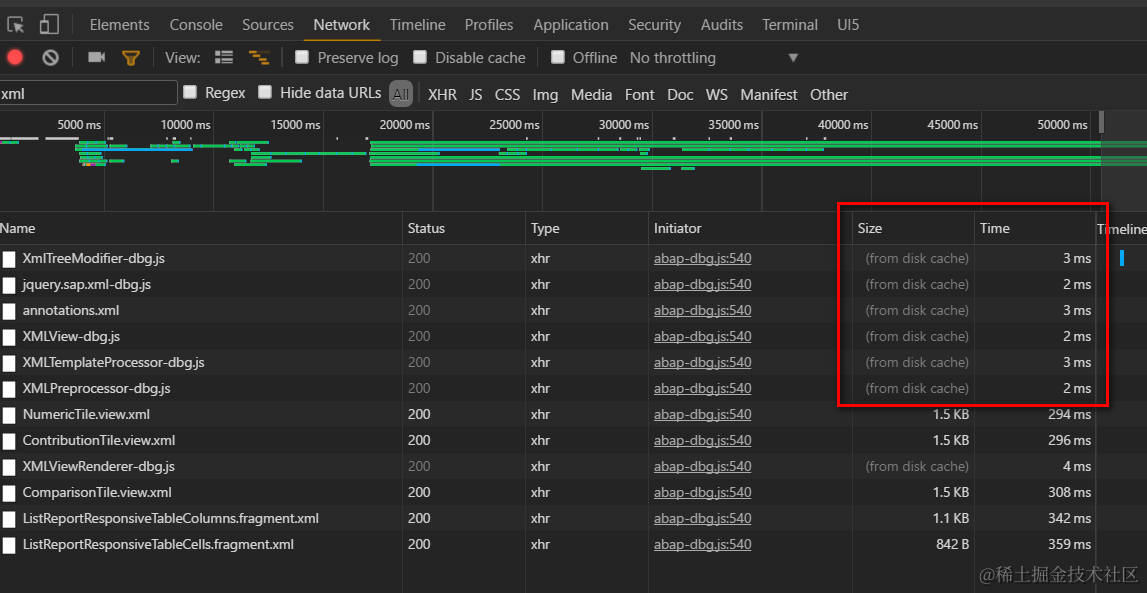Show waterfall overview view icon

pos(259,58)
